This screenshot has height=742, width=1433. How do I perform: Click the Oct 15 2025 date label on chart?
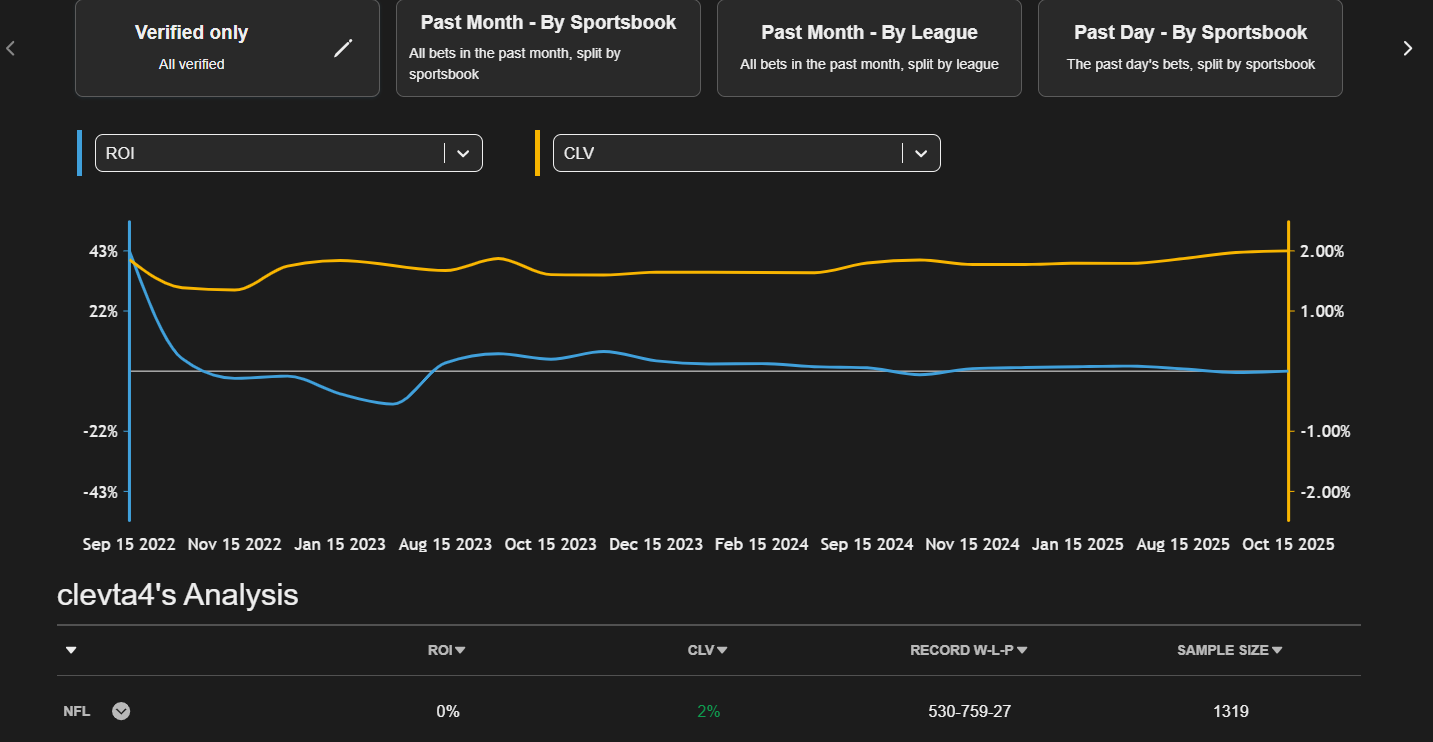pos(1288,544)
